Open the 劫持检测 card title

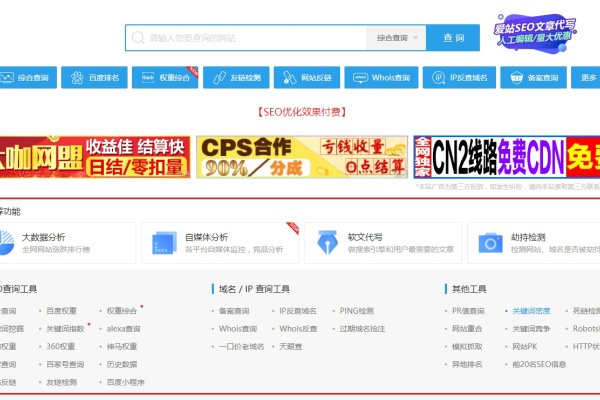tap(528, 237)
